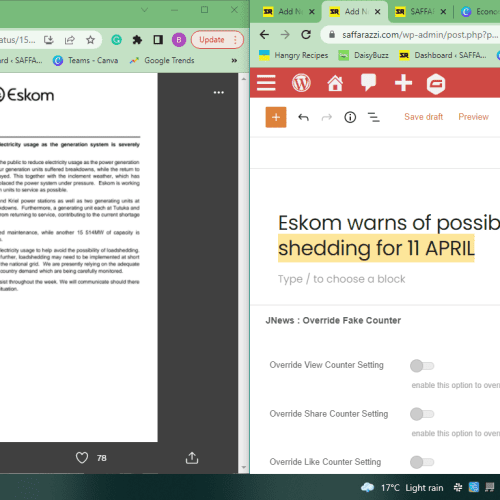
Task: Click the left window's scrollbar up arrow
Action: pyautogui.click(x=244, y=79)
